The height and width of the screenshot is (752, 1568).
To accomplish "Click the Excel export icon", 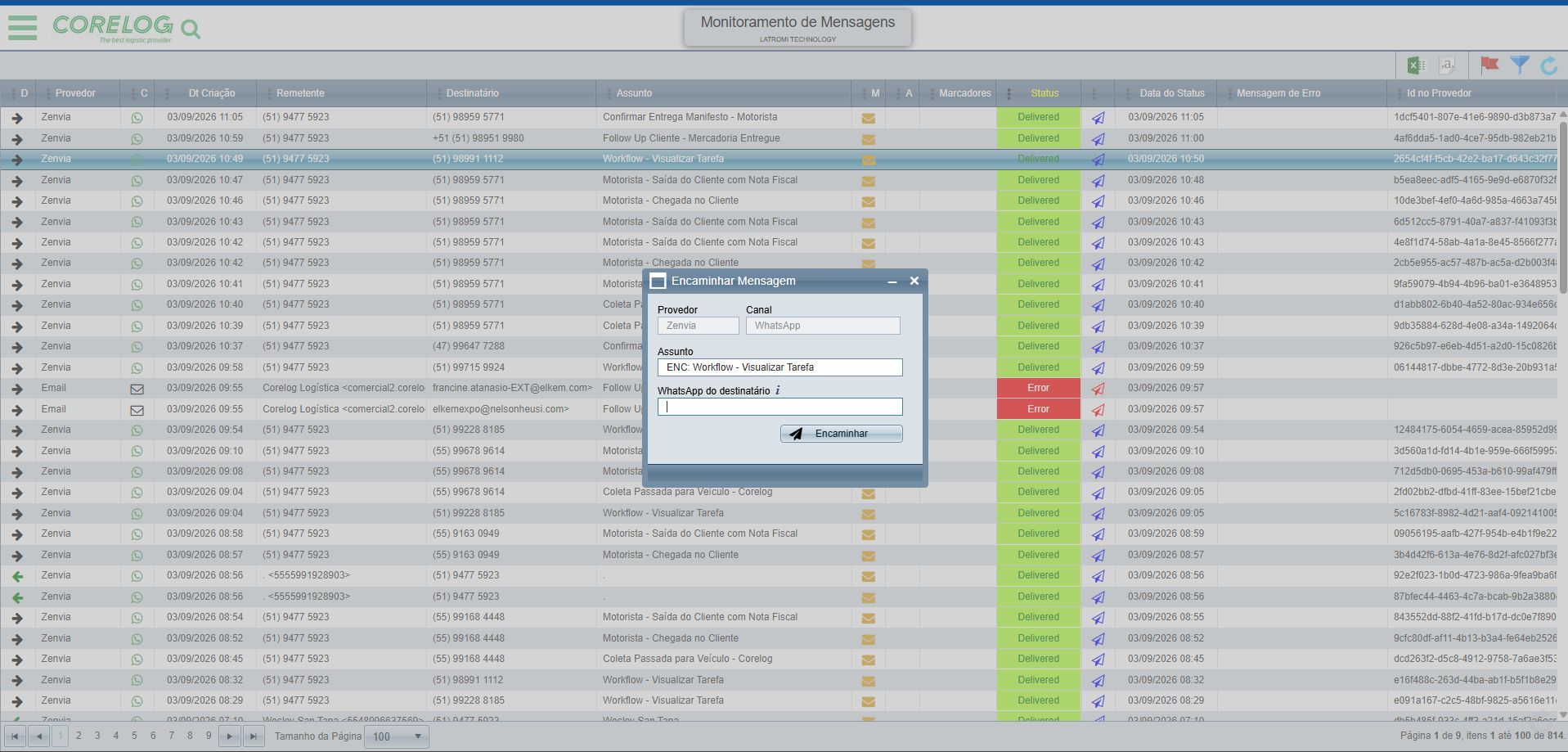I will [x=1416, y=65].
